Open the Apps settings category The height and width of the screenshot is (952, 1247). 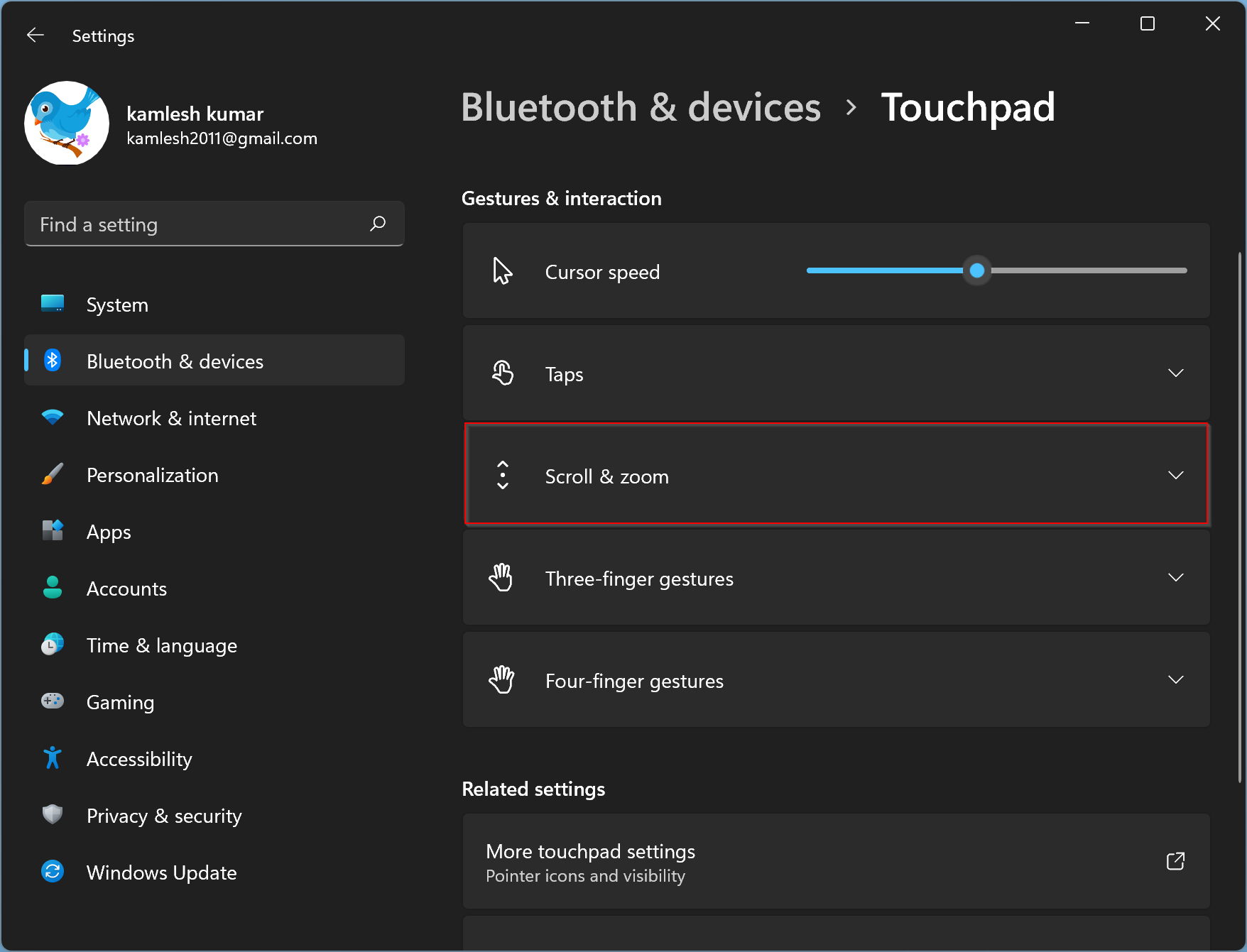214,532
